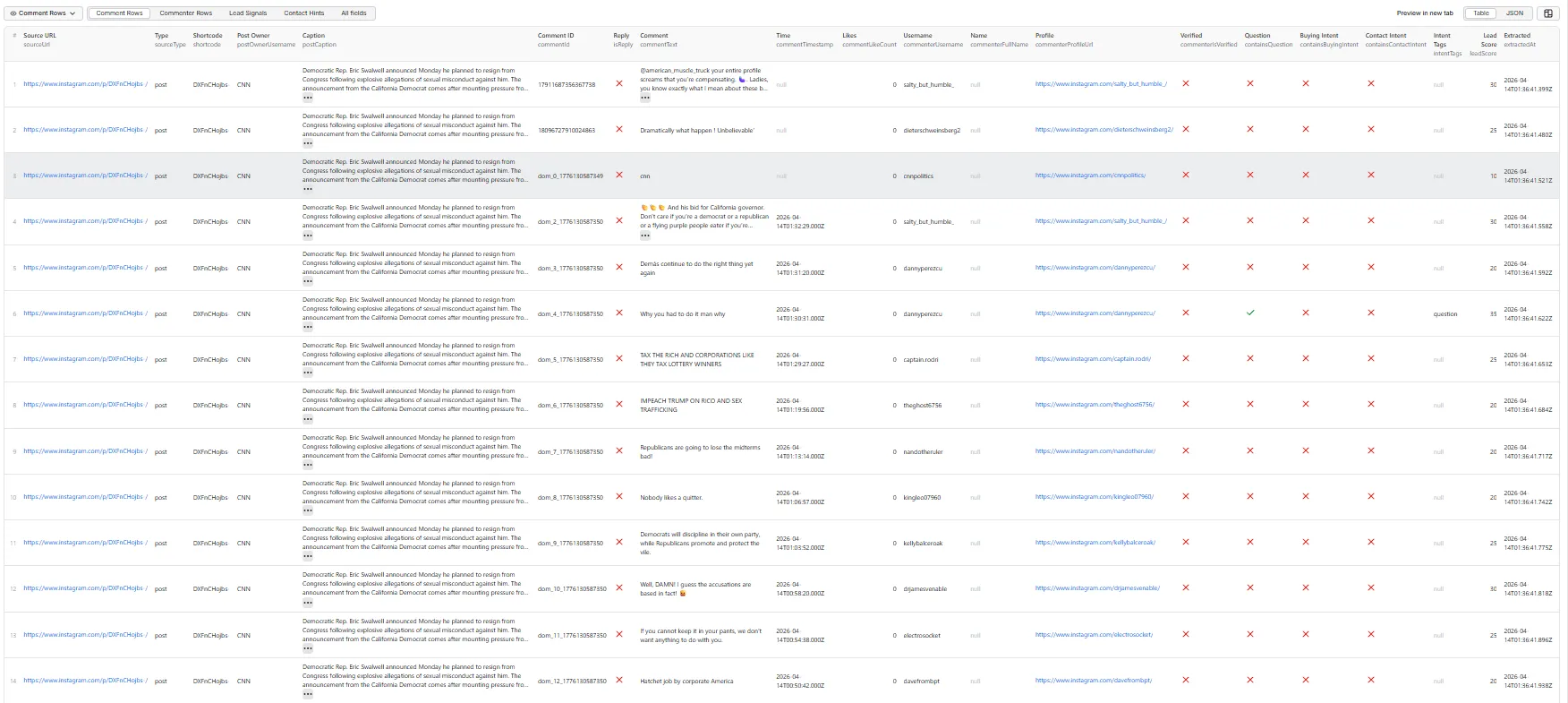Click the Reply X mark for drjamesvenable
This screenshot has height=703, width=1568.
pyautogui.click(x=619, y=587)
